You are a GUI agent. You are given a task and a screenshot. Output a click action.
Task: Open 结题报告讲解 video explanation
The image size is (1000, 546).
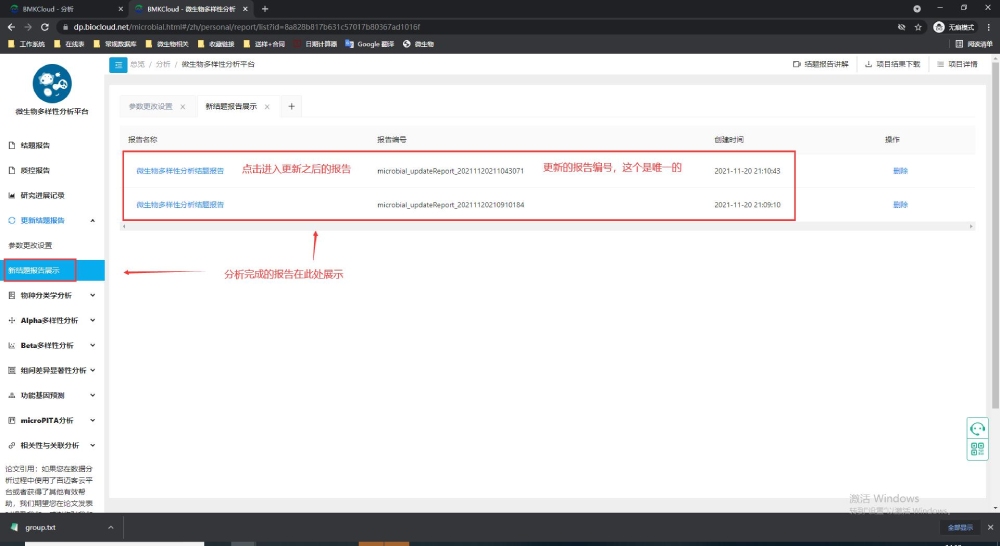[x=797, y=64]
